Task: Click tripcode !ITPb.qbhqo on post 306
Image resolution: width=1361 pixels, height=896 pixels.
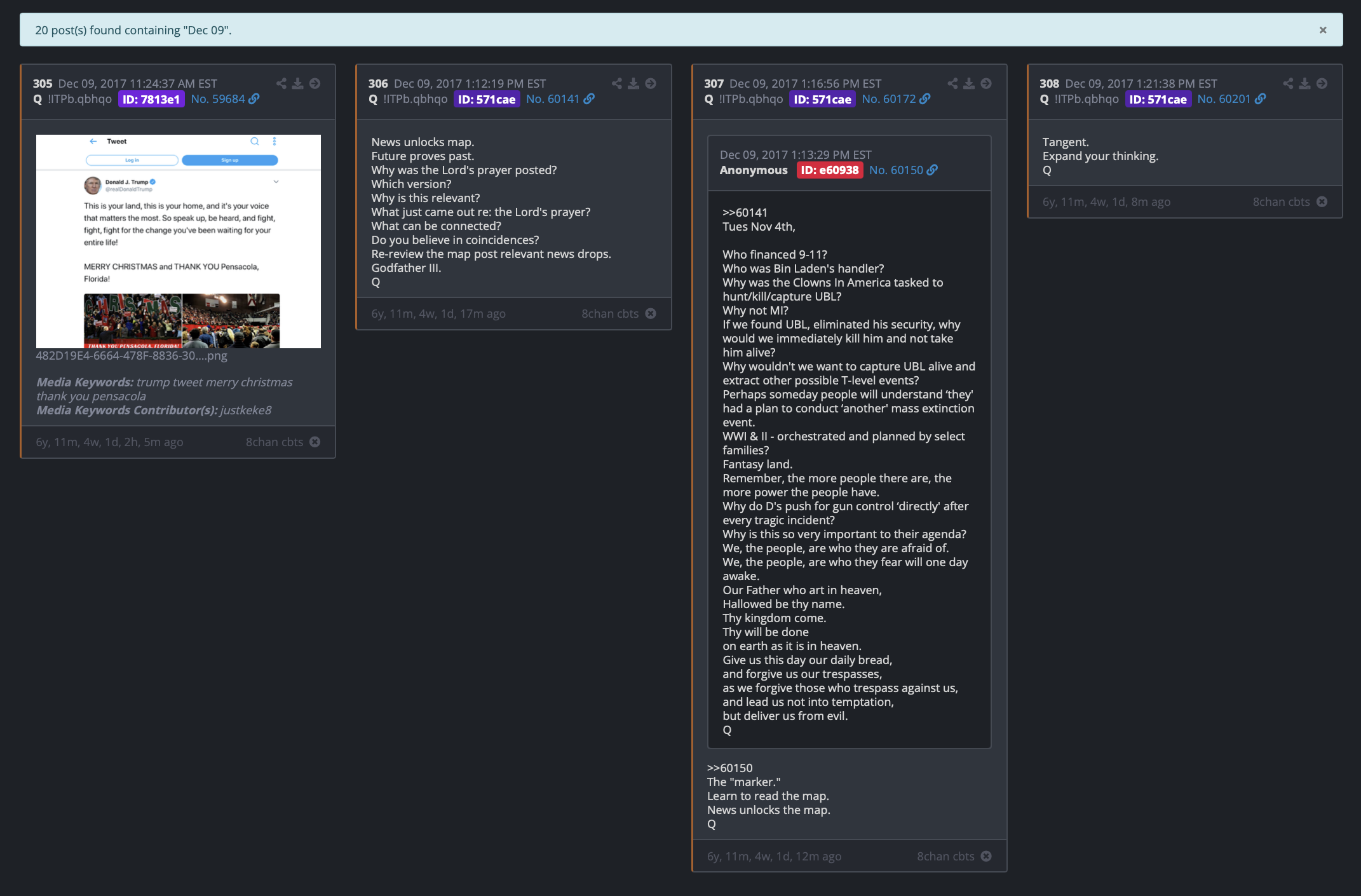Action: [x=415, y=99]
